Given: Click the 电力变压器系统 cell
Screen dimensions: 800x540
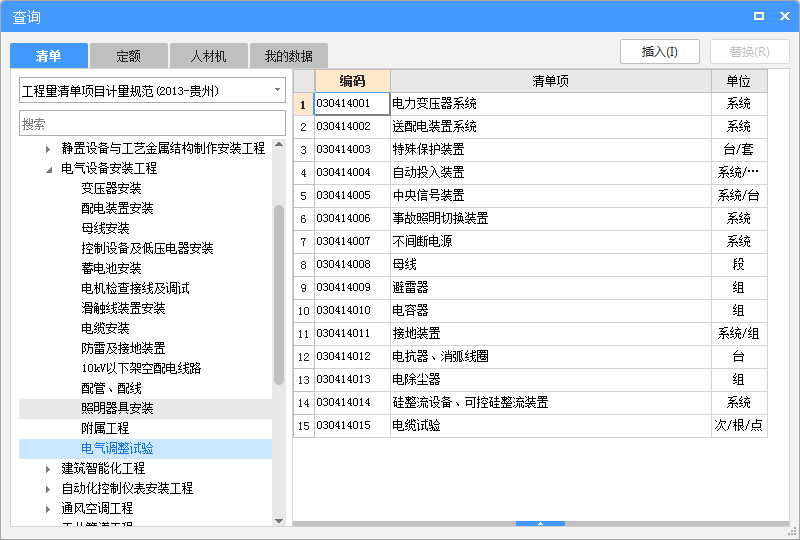Looking at the screenshot, I should [551, 104].
